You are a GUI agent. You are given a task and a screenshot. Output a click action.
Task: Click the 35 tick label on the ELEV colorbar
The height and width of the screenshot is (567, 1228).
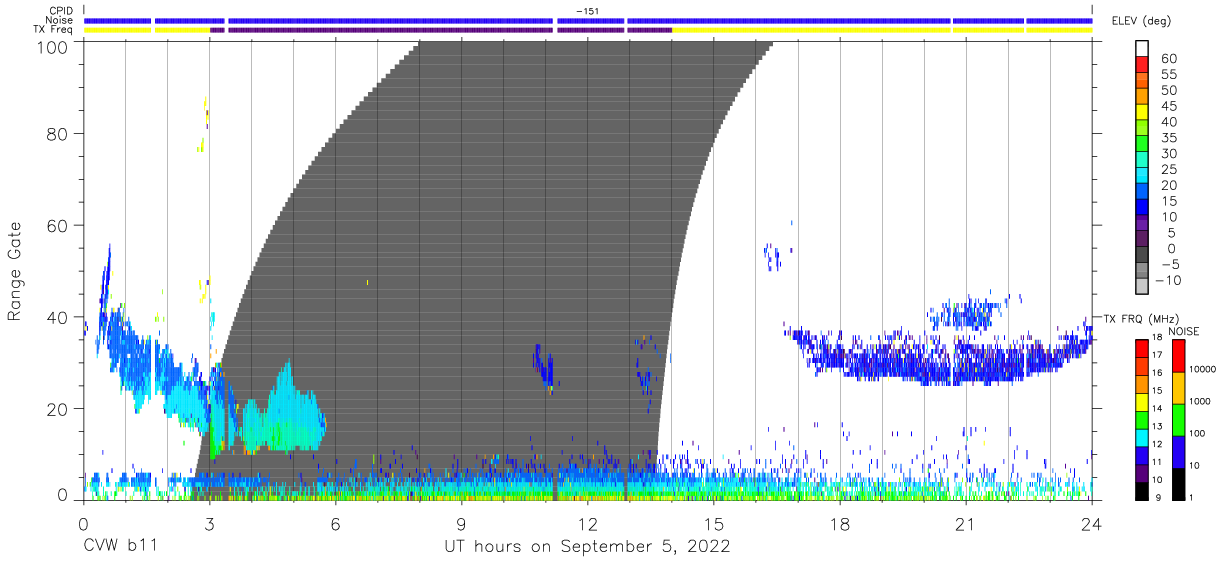(1168, 138)
